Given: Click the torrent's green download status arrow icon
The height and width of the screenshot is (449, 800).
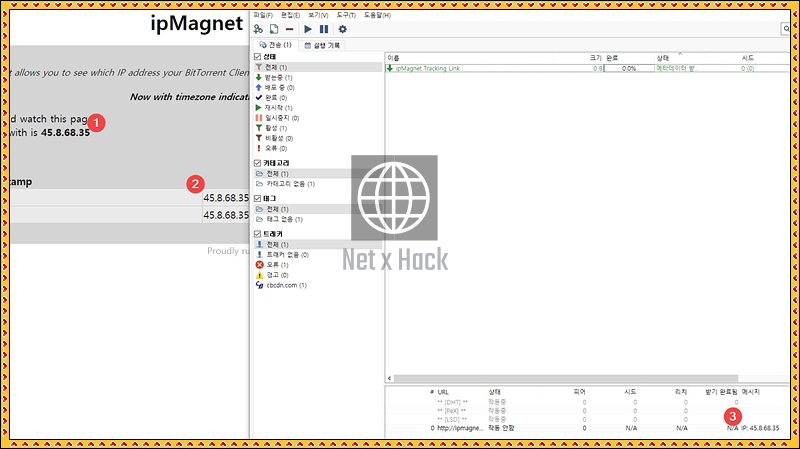Looking at the screenshot, I should coord(390,68).
